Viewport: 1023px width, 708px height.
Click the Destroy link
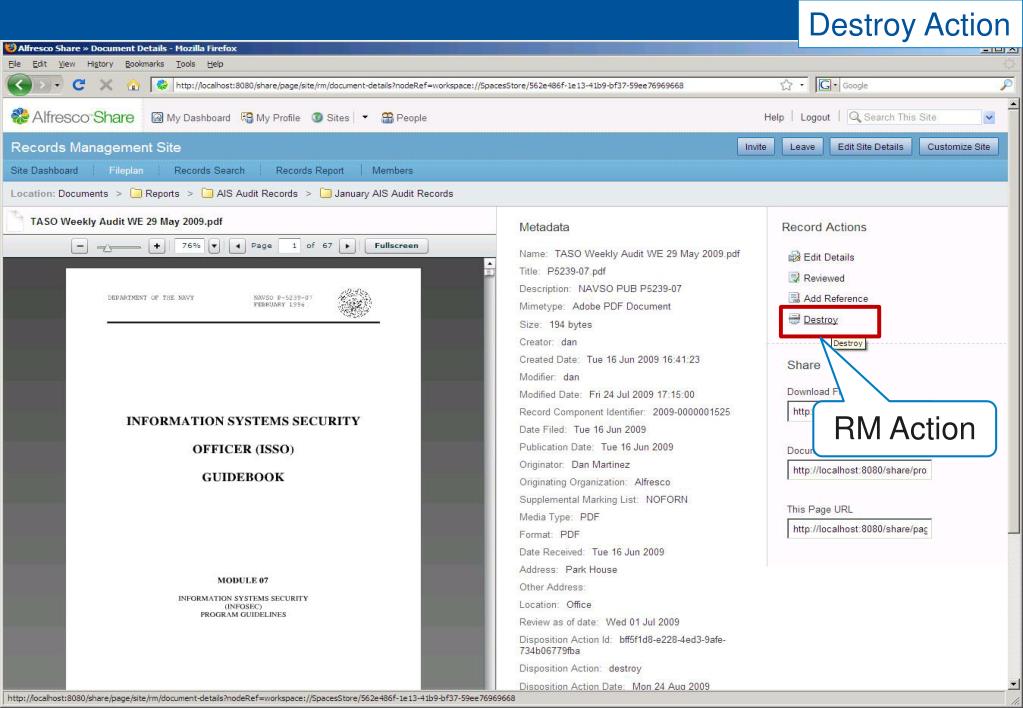(x=821, y=320)
